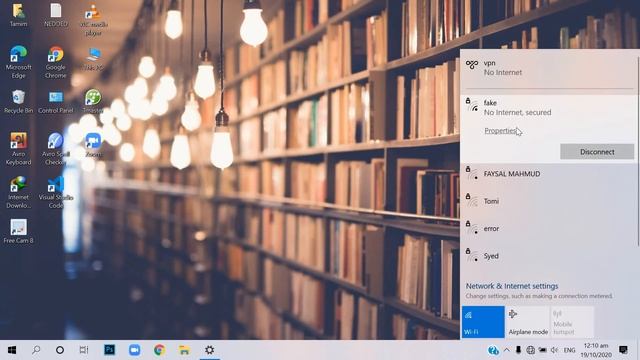This screenshot has width=640, height=360.
Task: Launch Avro Keyboard shortcut
Action: pos(18,149)
